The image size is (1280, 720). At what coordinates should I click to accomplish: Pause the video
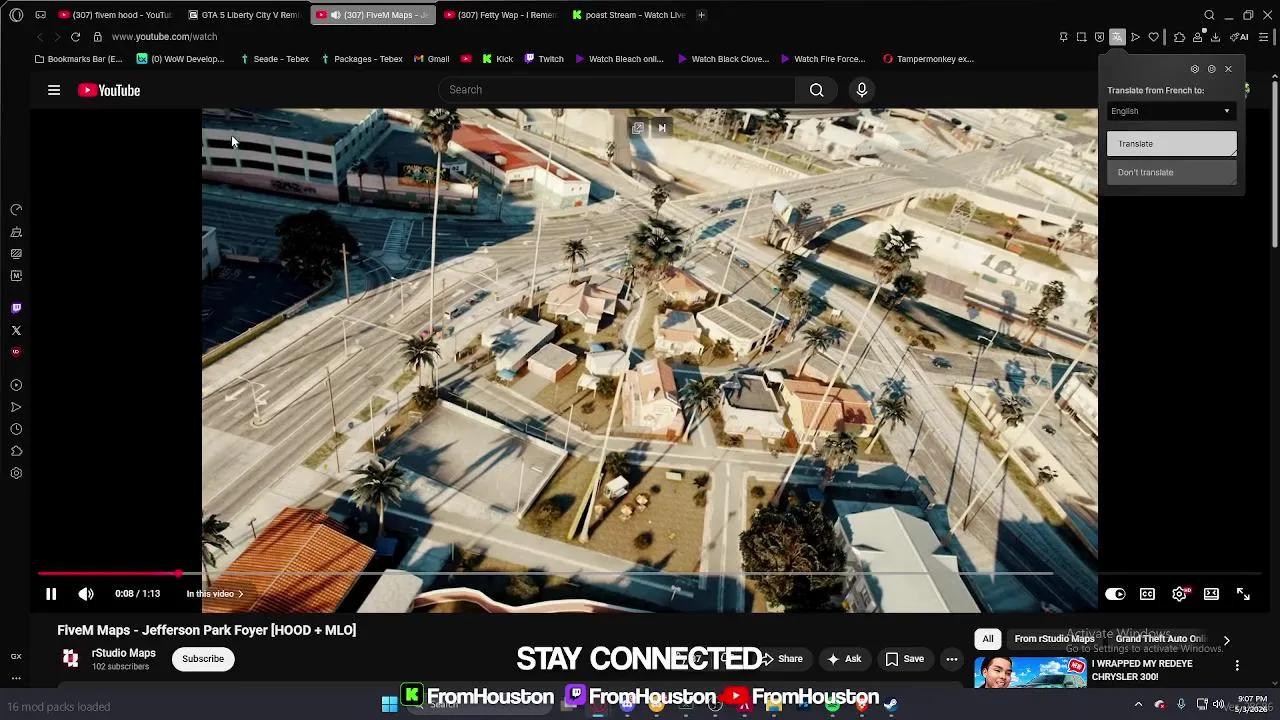pos(51,594)
